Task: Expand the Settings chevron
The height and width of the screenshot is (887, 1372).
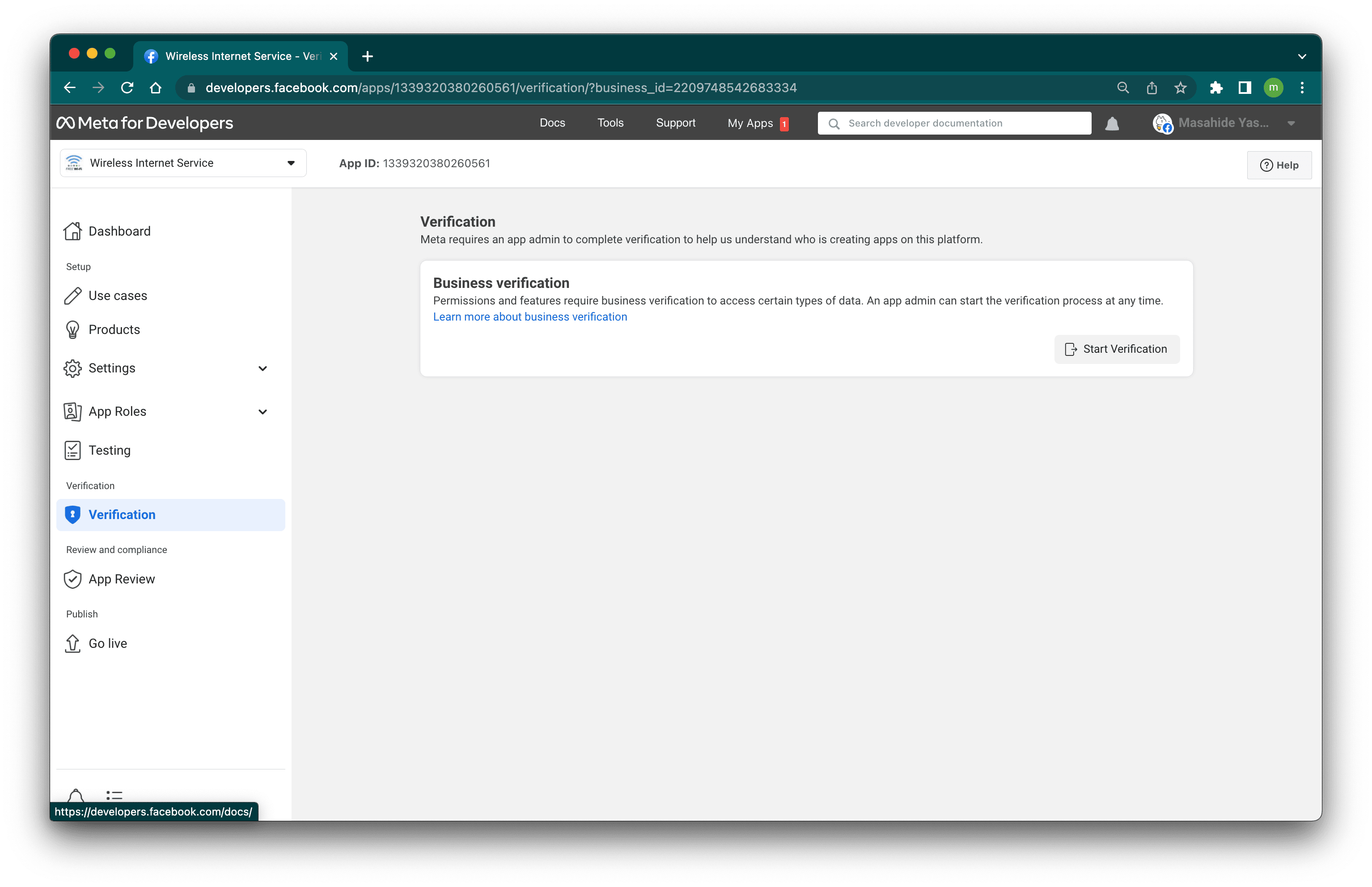Action: (x=263, y=369)
